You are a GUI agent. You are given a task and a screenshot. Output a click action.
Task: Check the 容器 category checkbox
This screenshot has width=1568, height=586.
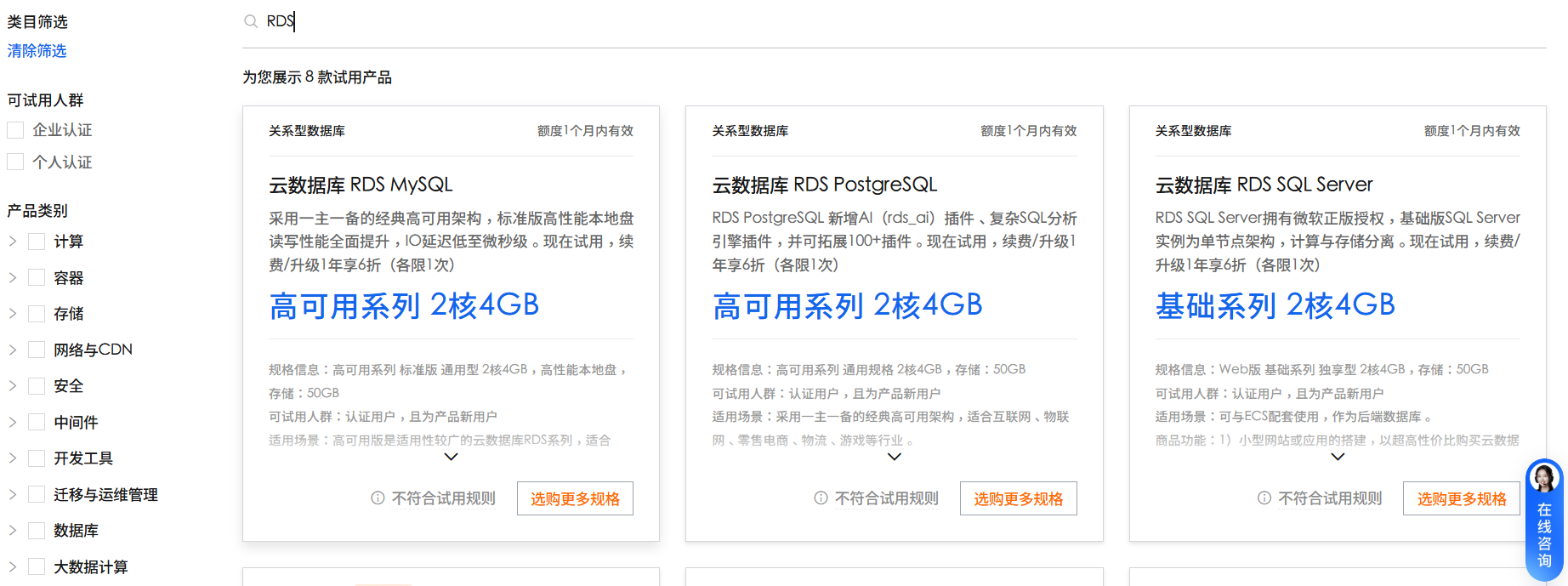tap(37, 277)
